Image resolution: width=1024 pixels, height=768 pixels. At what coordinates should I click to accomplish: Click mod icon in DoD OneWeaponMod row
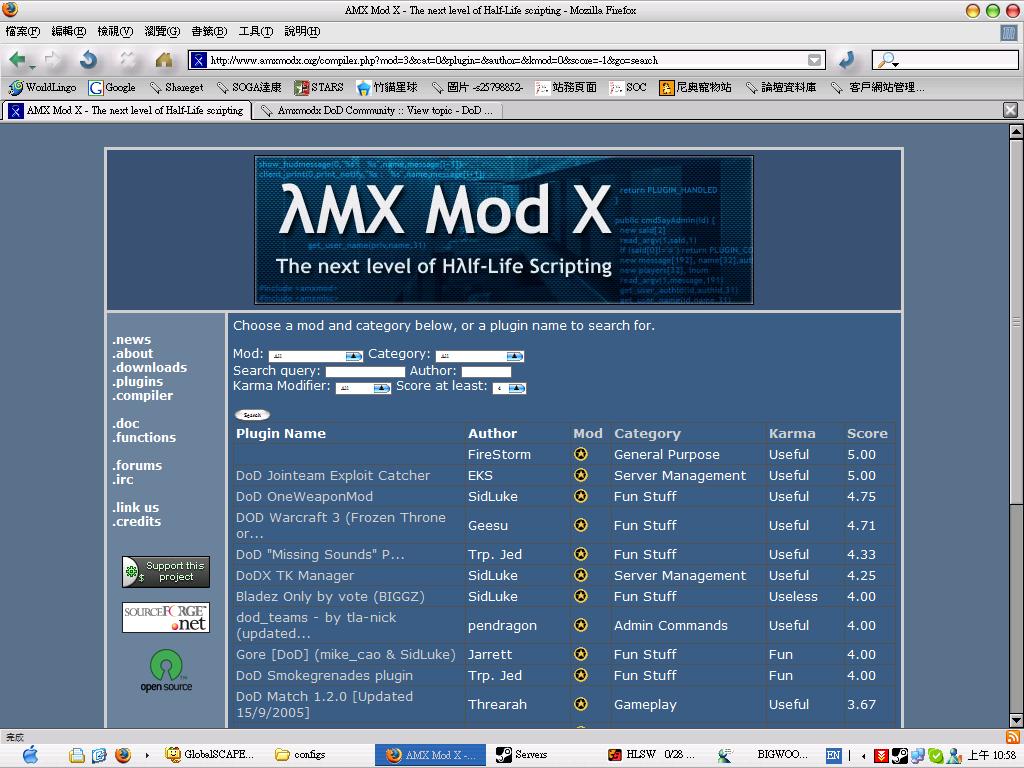pyautogui.click(x=581, y=496)
